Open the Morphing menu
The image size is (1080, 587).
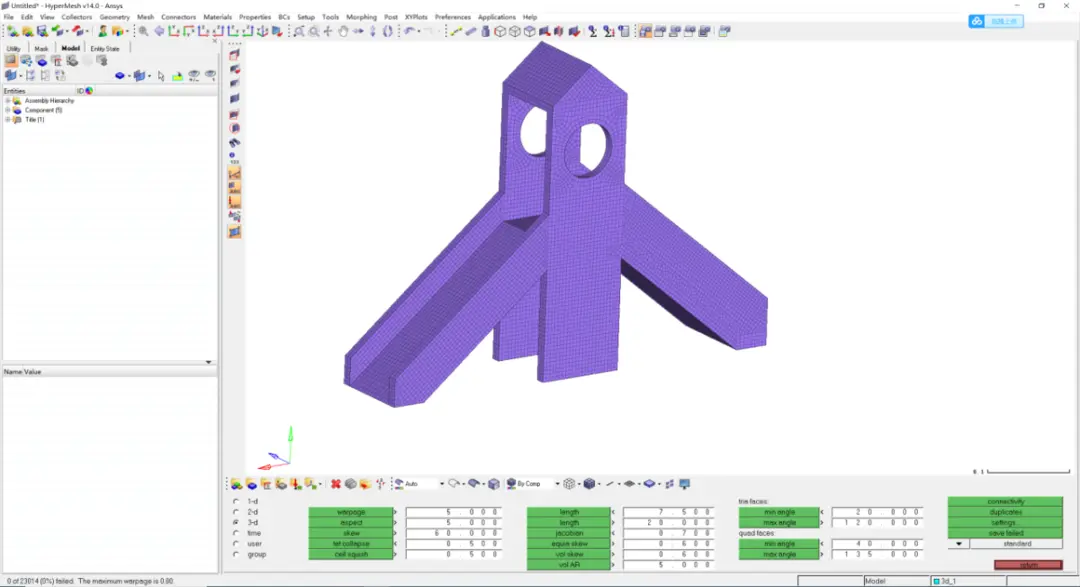[361, 17]
